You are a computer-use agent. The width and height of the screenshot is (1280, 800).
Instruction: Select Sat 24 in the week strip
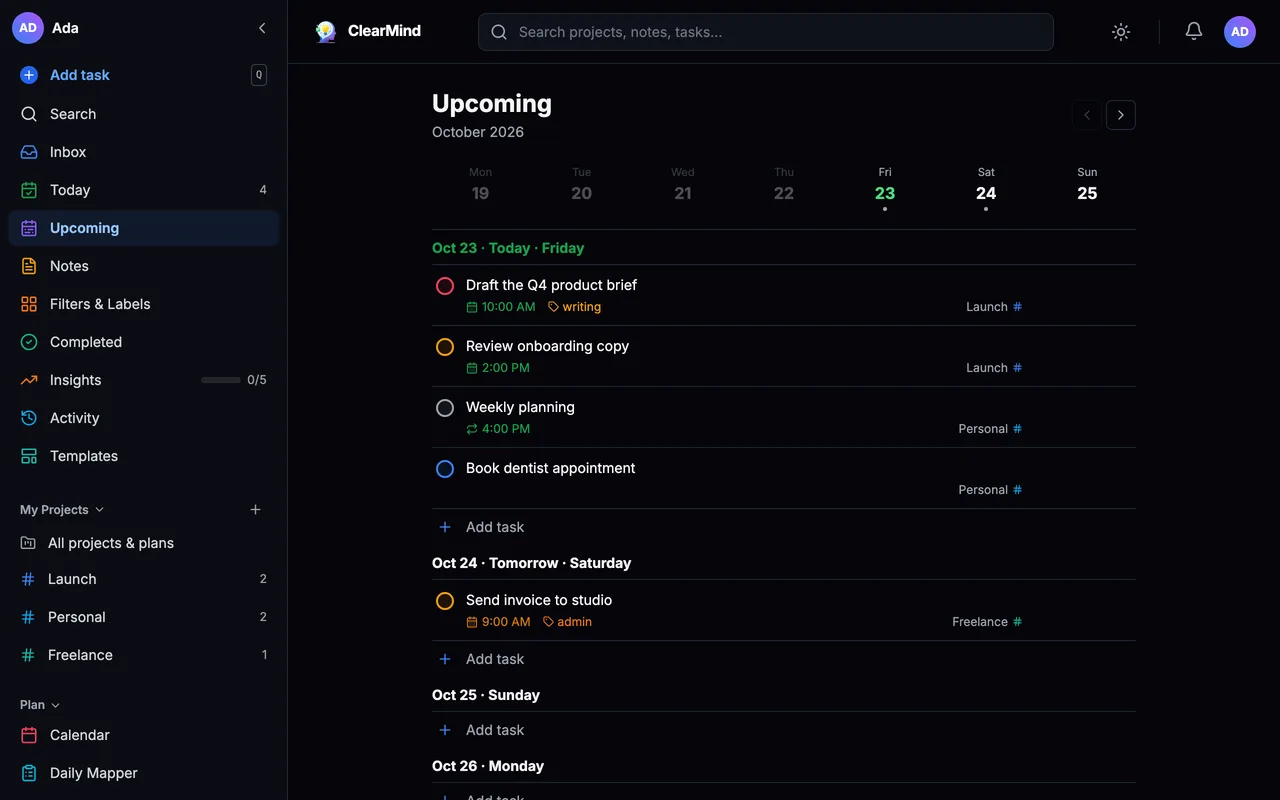(x=986, y=188)
